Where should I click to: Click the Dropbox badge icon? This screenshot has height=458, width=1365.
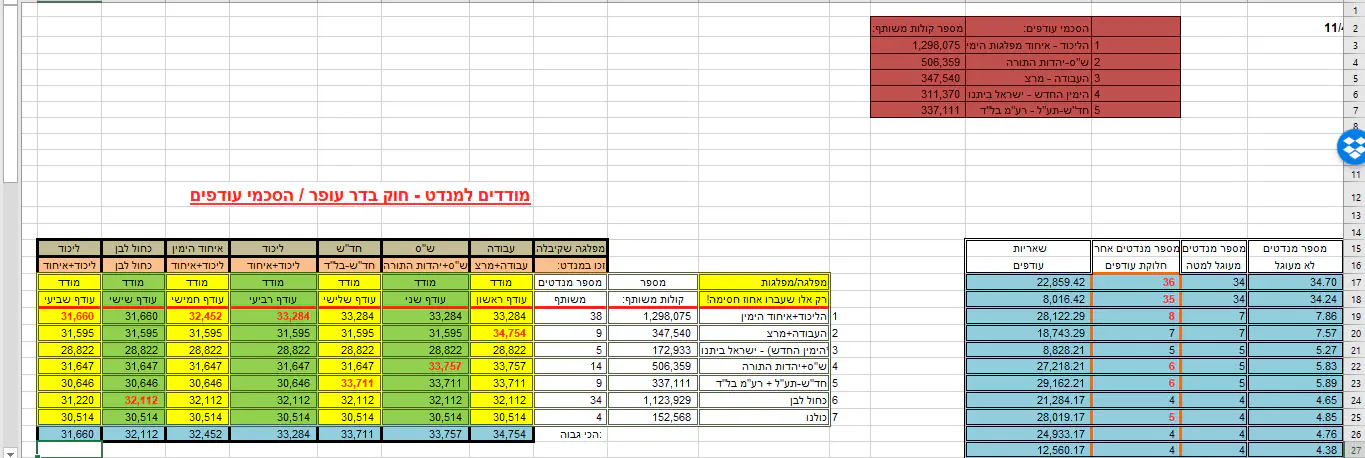[1351, 149]
